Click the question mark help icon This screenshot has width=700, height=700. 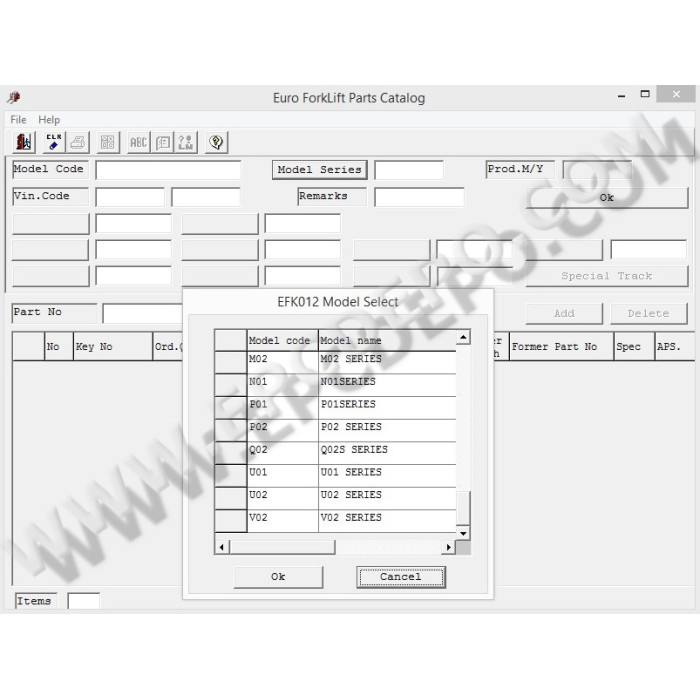tap(217, 142)
